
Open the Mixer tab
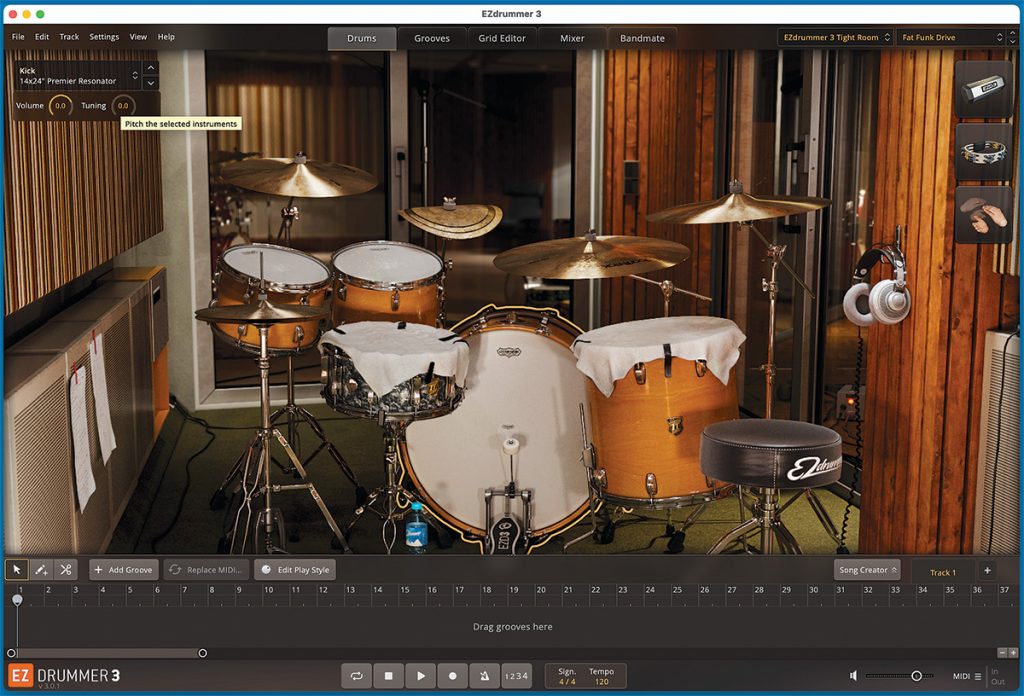click(x=572, y=39)
